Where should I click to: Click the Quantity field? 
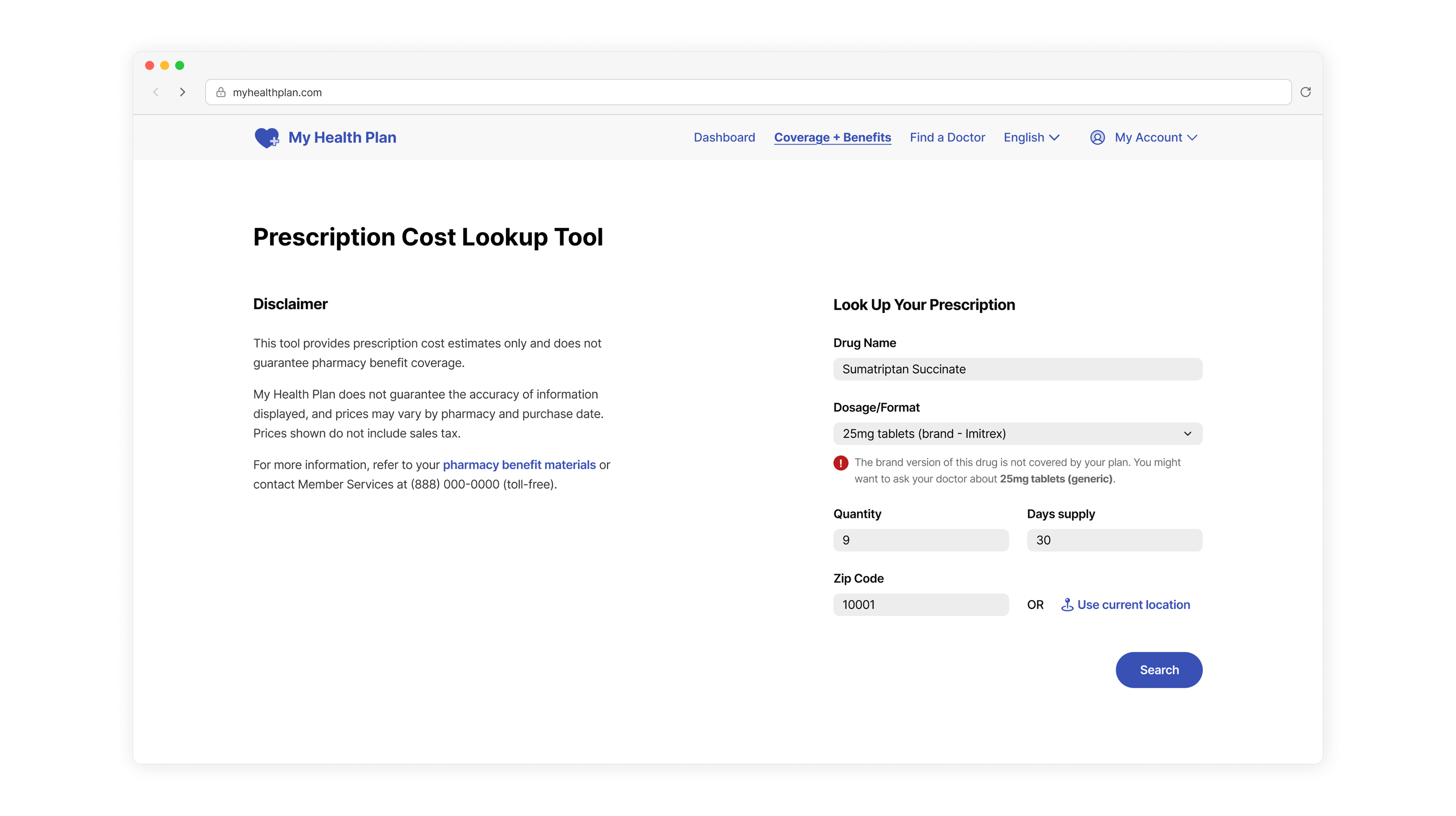[x=920, y=540]
